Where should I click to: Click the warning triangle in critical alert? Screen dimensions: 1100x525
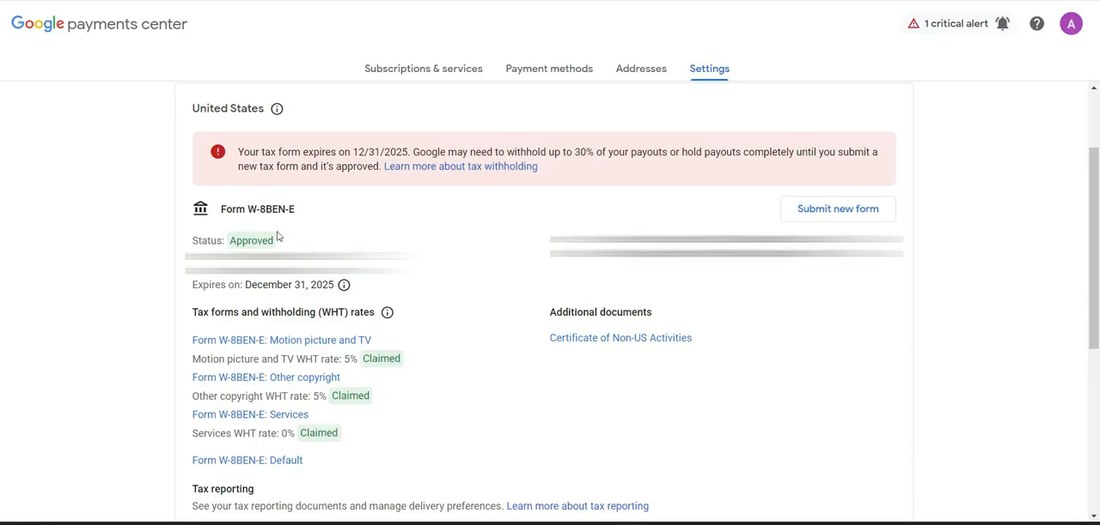click(913, 24)
